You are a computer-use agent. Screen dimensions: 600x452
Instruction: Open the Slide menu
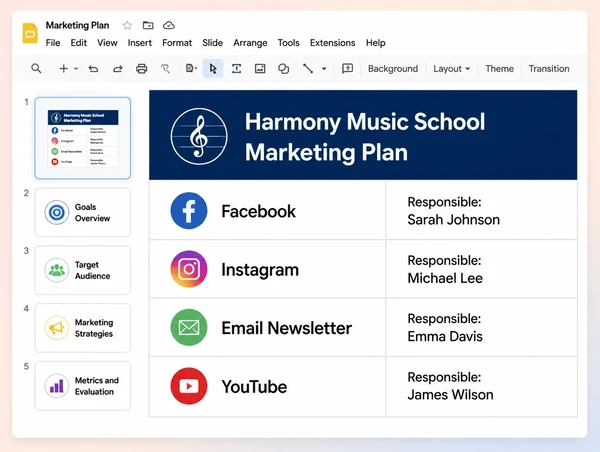click(x=212, y=43)
